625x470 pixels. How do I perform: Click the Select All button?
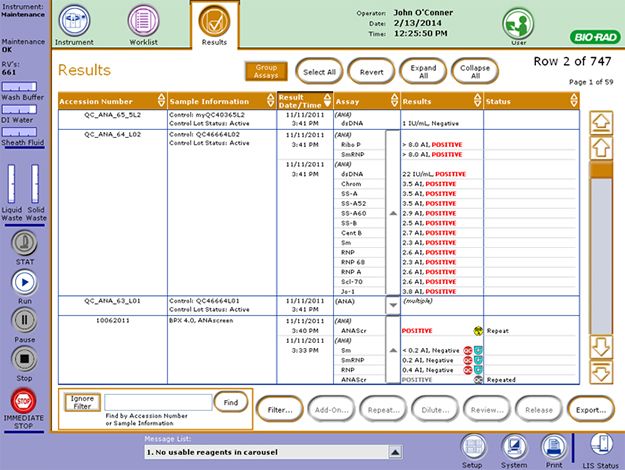pos(319,72)
